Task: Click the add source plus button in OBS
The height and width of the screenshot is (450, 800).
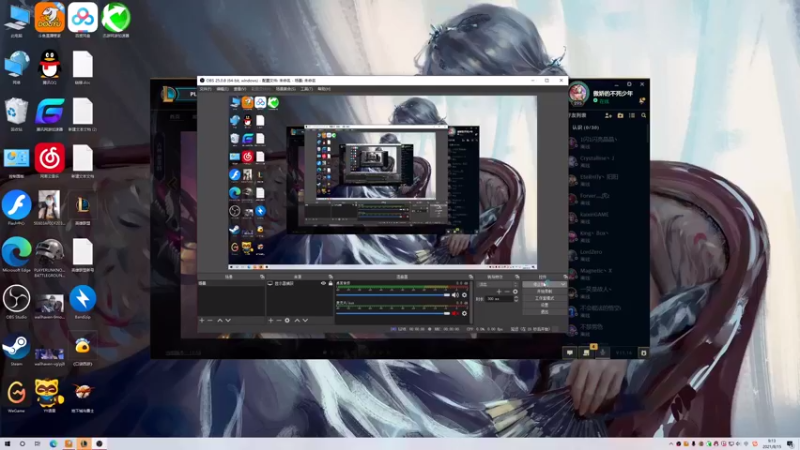Action: click(x=271, y=320)
